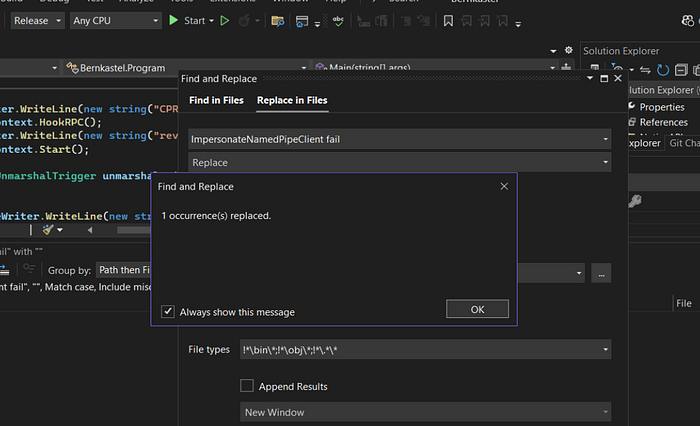The height and width of the screenshot is (426, 700).
Task: Click the comment out selected lines icon
Action: pos(406,21)
